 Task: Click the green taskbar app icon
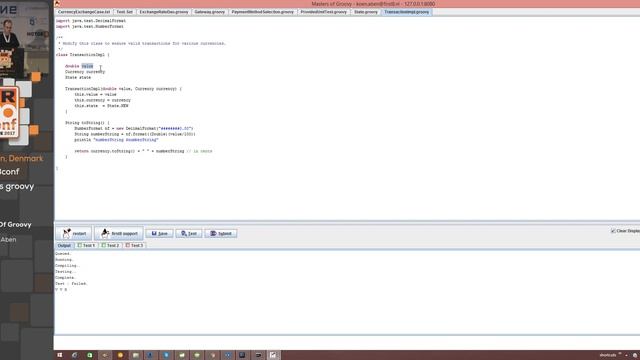point(89,355)
